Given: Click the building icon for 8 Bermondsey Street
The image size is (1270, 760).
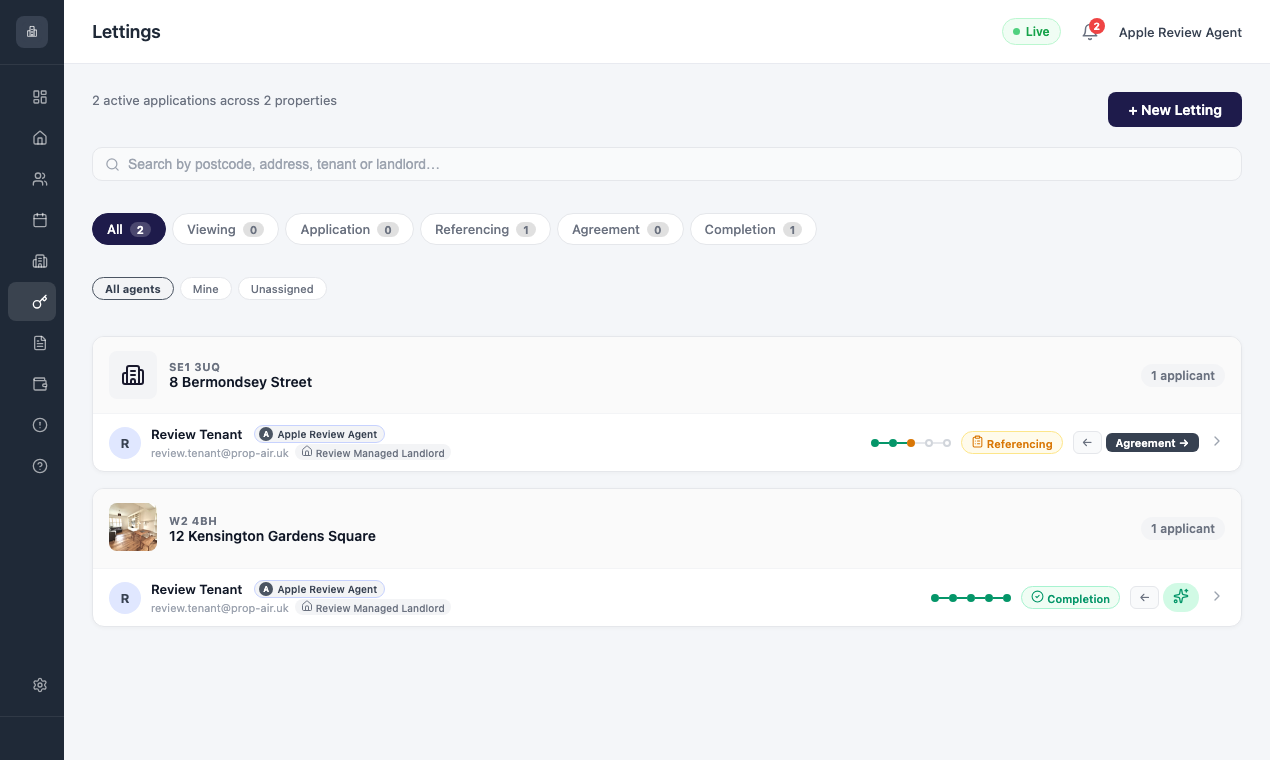Looking at the screenshot, I should 133,375.
